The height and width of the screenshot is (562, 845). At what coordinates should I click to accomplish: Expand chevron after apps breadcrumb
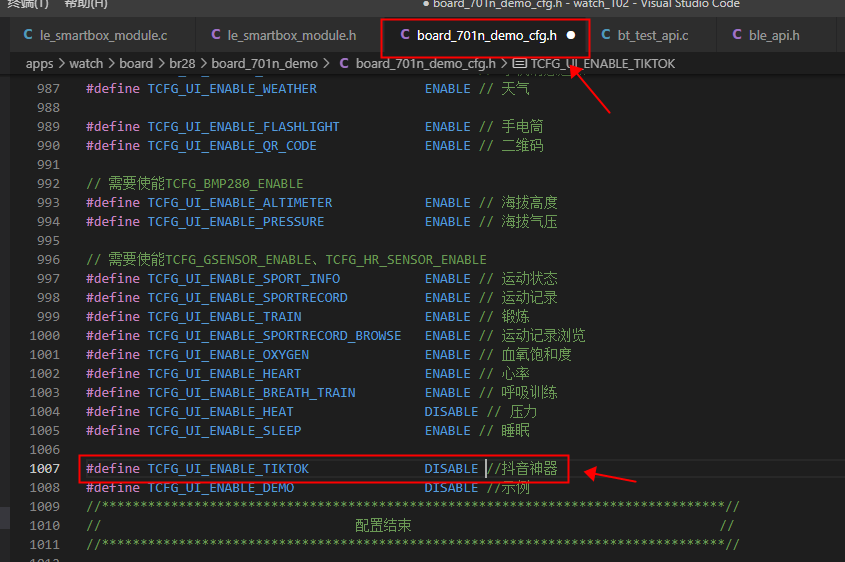(61, 64)
